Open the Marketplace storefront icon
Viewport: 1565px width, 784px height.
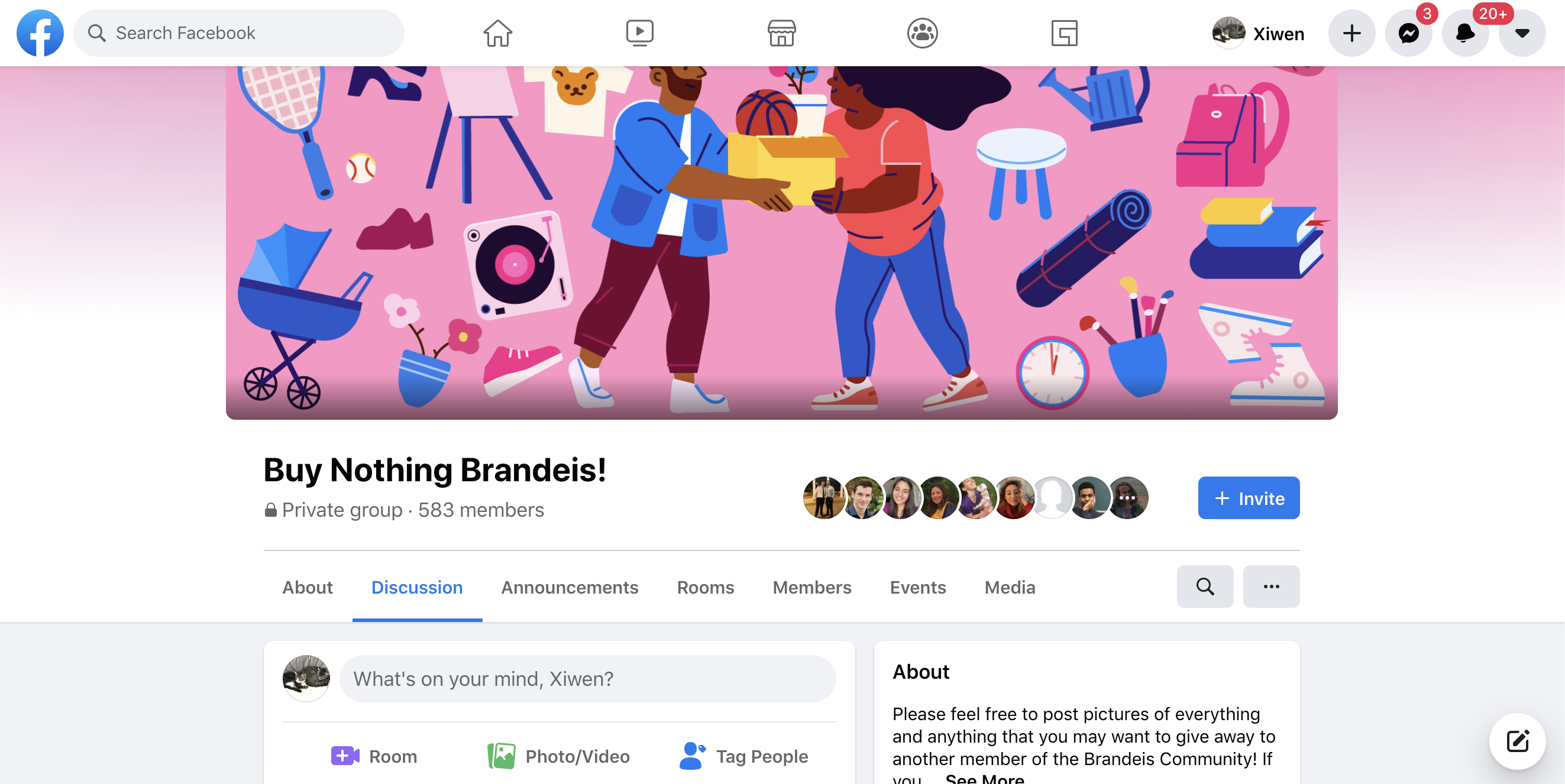pos(781,33)
